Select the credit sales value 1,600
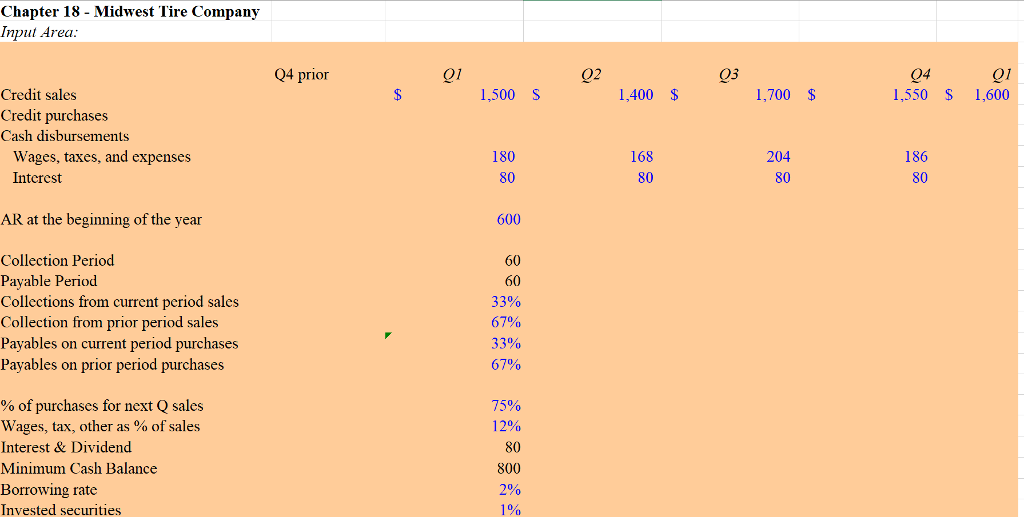 992,95
